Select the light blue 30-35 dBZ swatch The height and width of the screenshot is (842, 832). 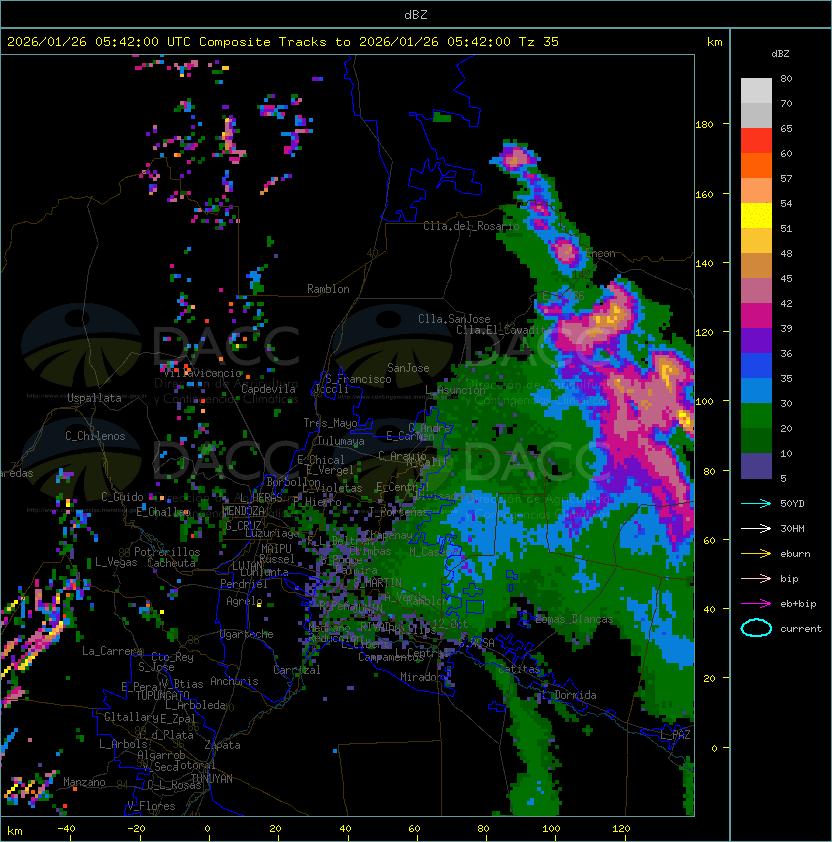[x=756, y=391]
